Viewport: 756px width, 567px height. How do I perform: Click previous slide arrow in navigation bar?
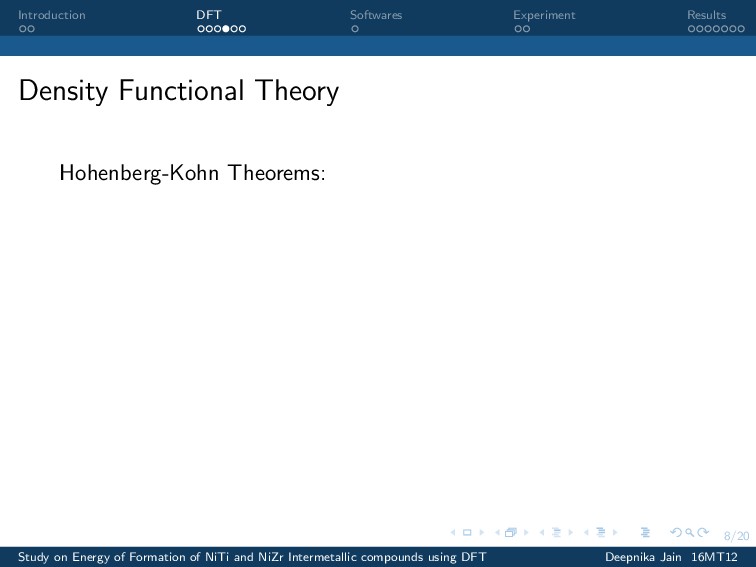453,532
